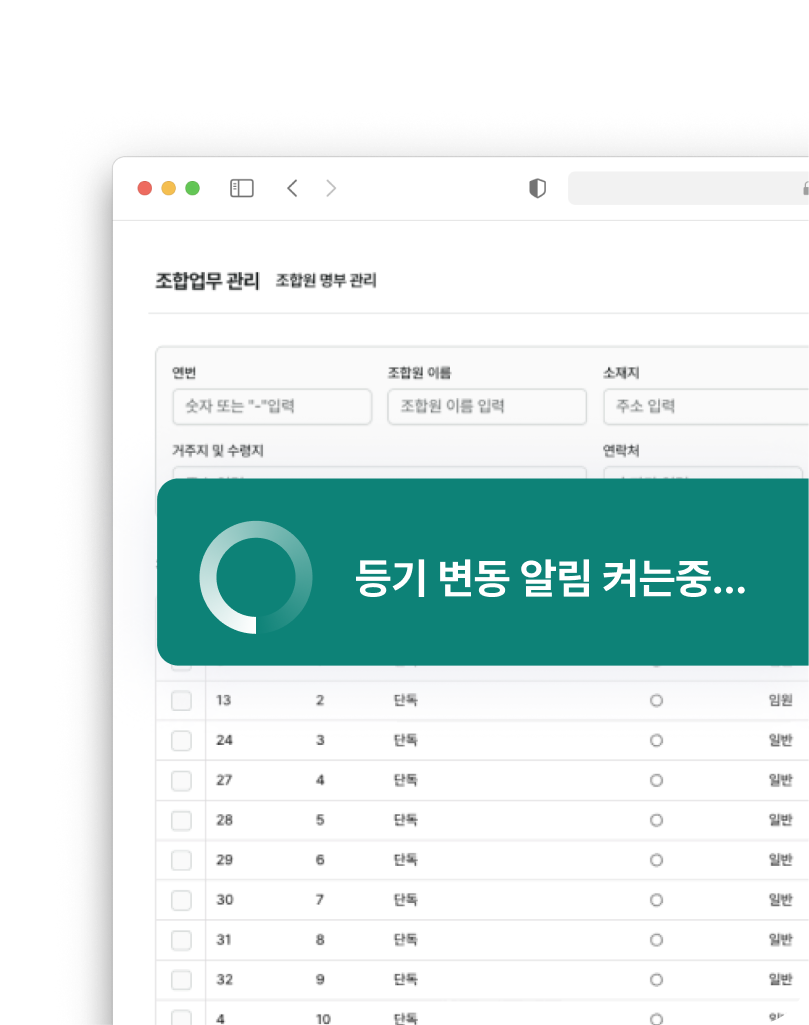The image size is (809, 1025).
Task: Check the box in row 29
Action: click(181, 860)
